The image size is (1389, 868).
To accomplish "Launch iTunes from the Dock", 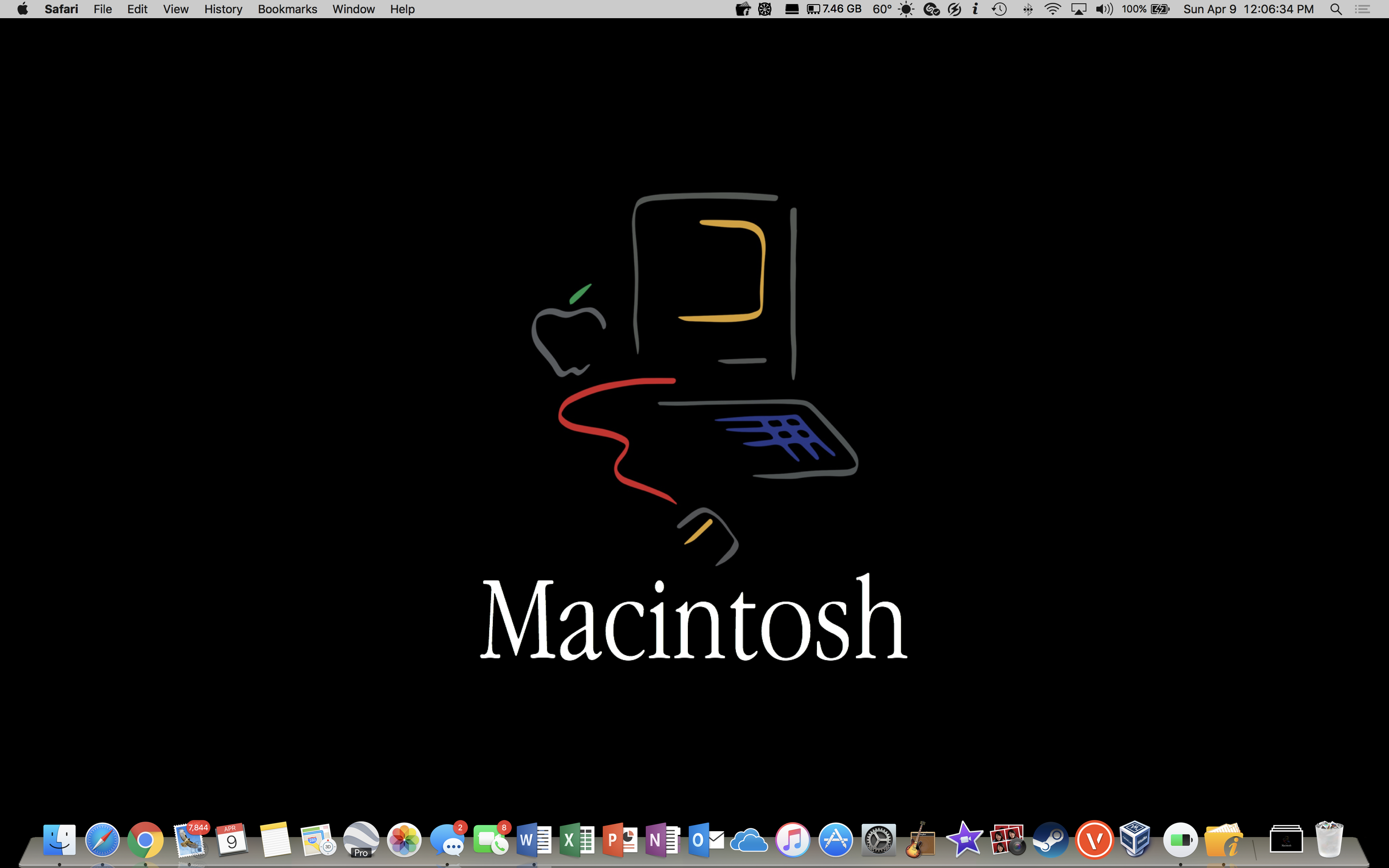I will tap(792, 840).
